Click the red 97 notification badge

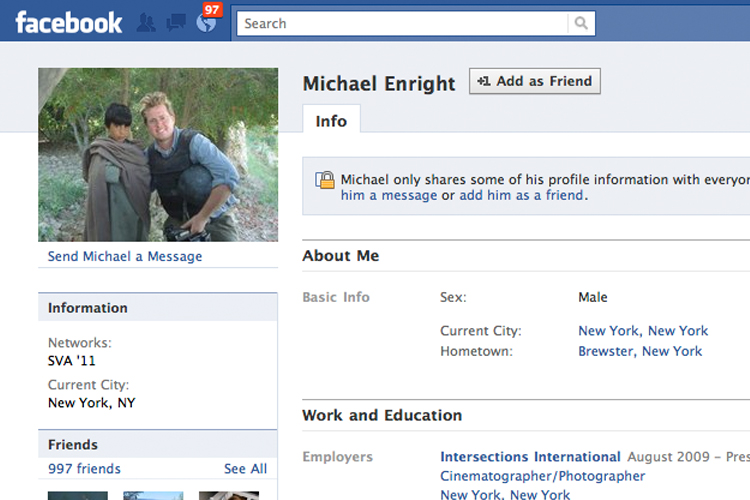[212, 10]
